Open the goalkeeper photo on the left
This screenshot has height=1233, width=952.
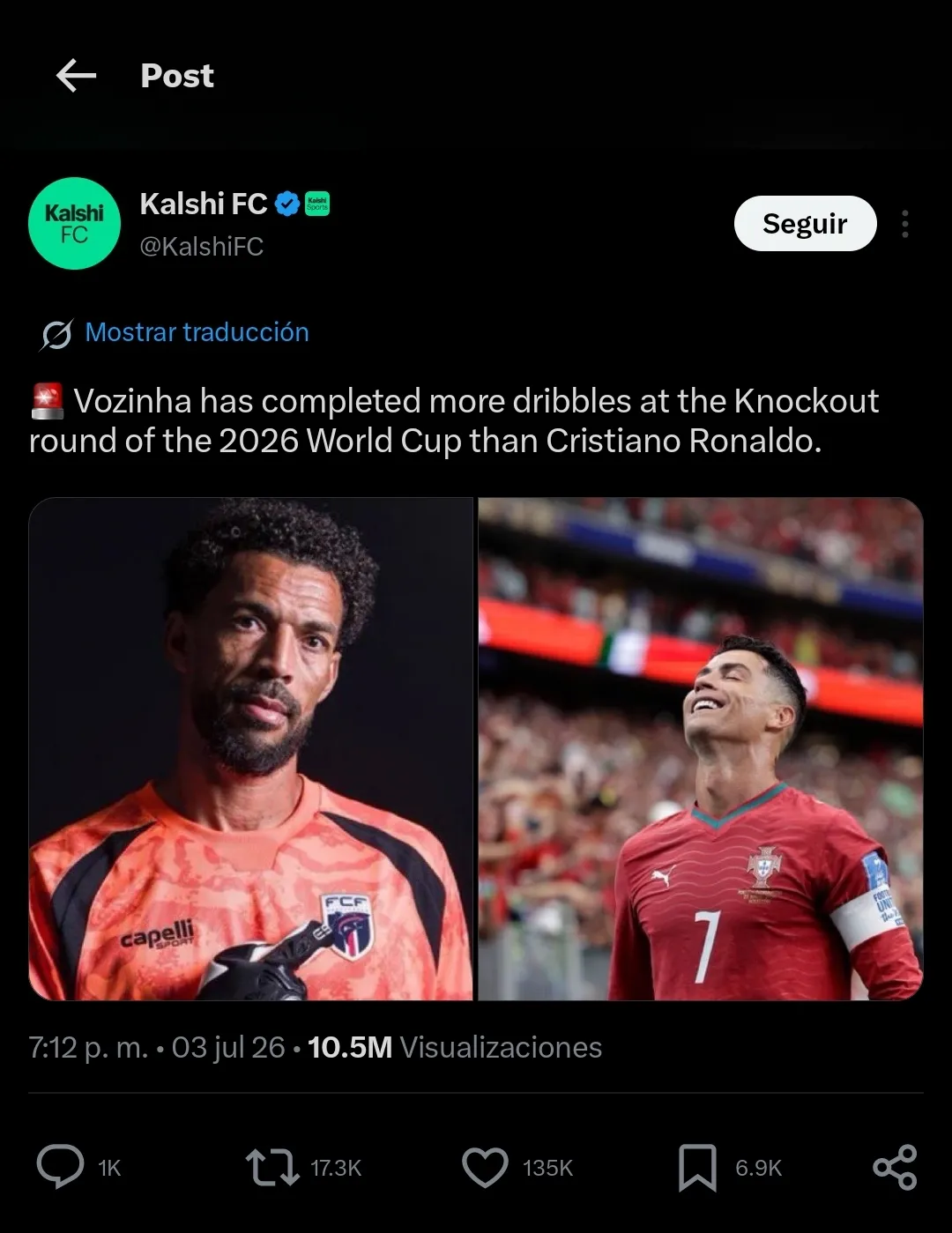pos(250,748)
